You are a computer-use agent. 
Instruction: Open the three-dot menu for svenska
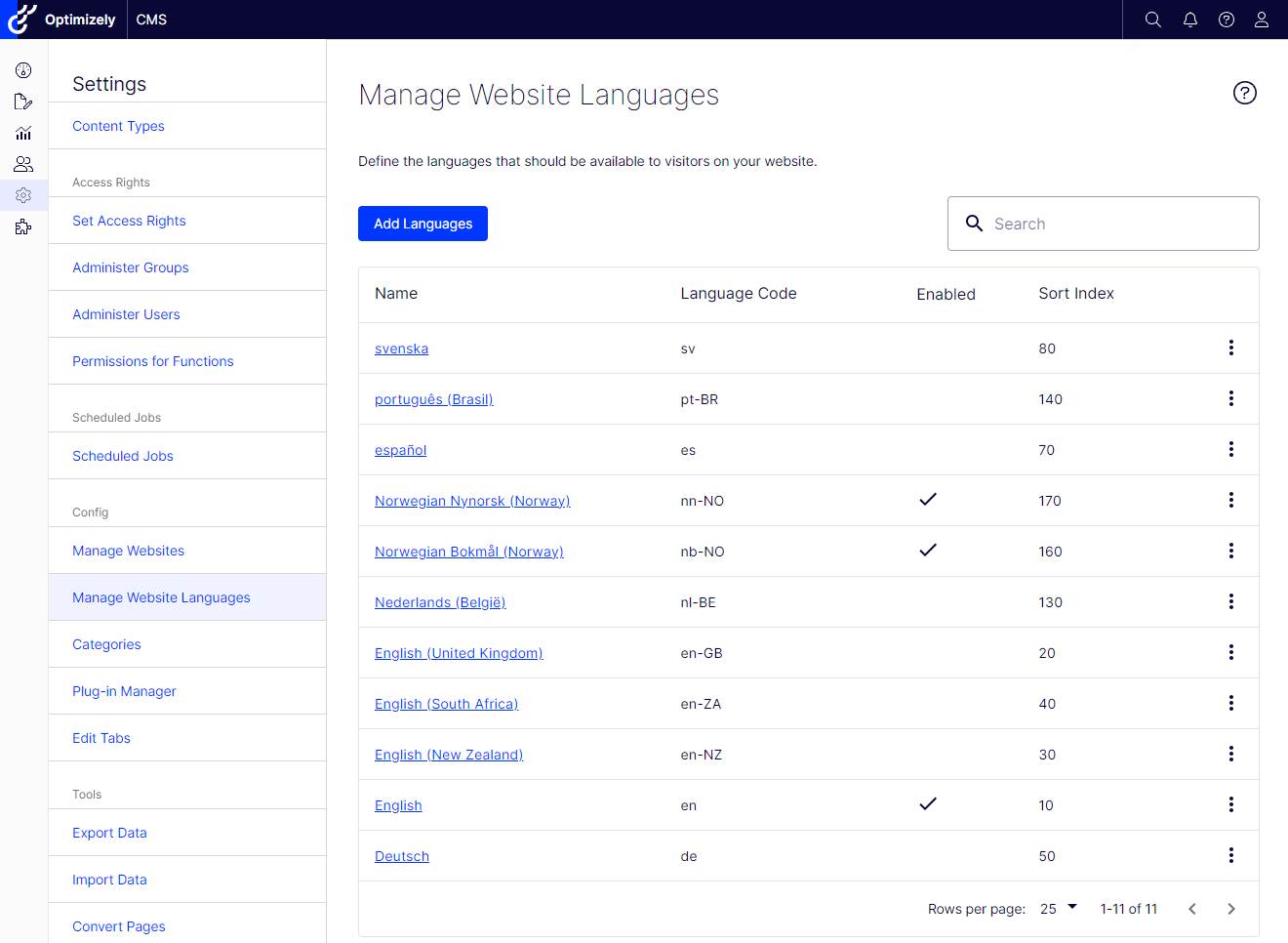click(1230, 348)
